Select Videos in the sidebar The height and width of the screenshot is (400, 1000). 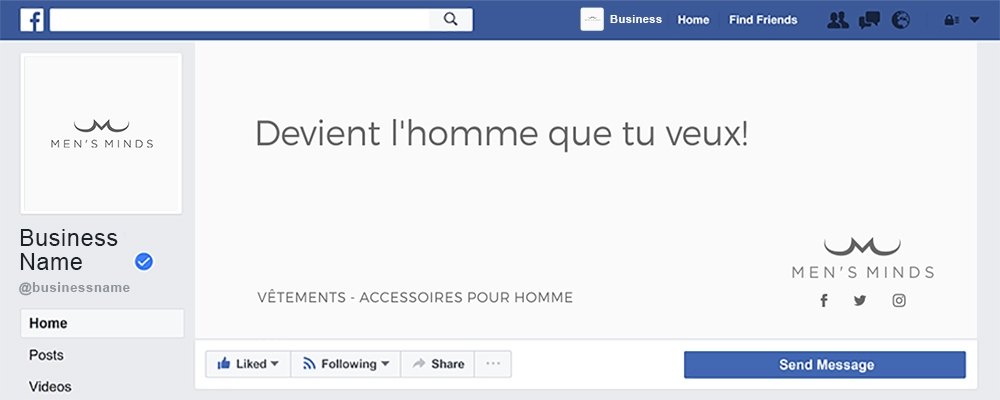click(50, 387)
